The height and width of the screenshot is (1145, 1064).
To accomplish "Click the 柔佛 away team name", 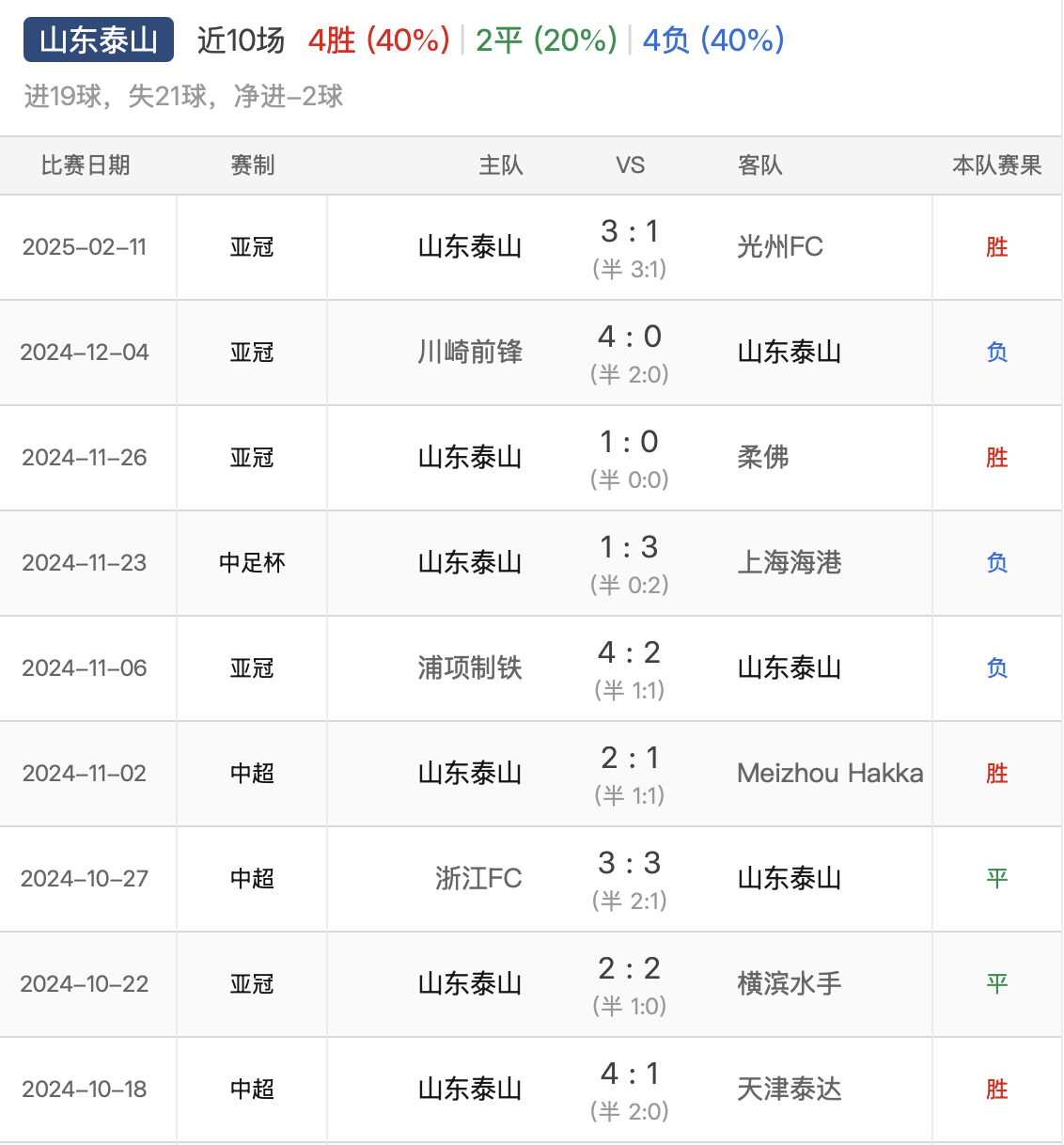I will tap(763, 458).
